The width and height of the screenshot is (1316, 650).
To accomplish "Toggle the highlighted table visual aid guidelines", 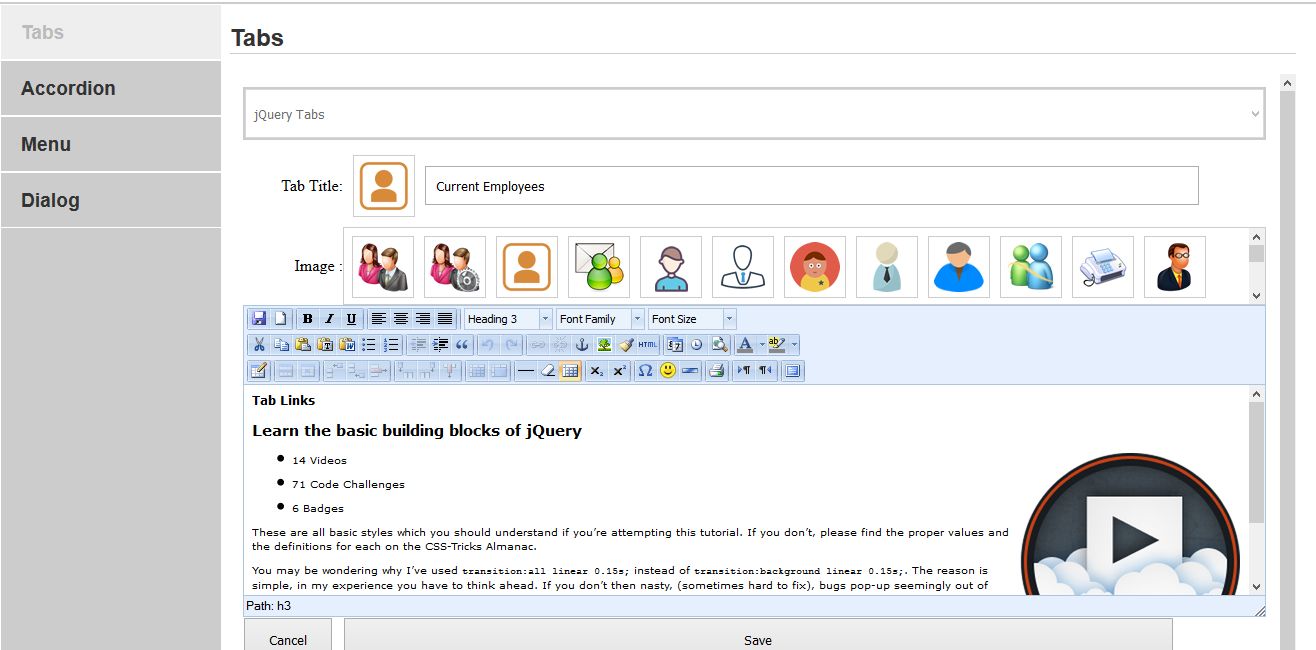I will [x=570, y=371].
